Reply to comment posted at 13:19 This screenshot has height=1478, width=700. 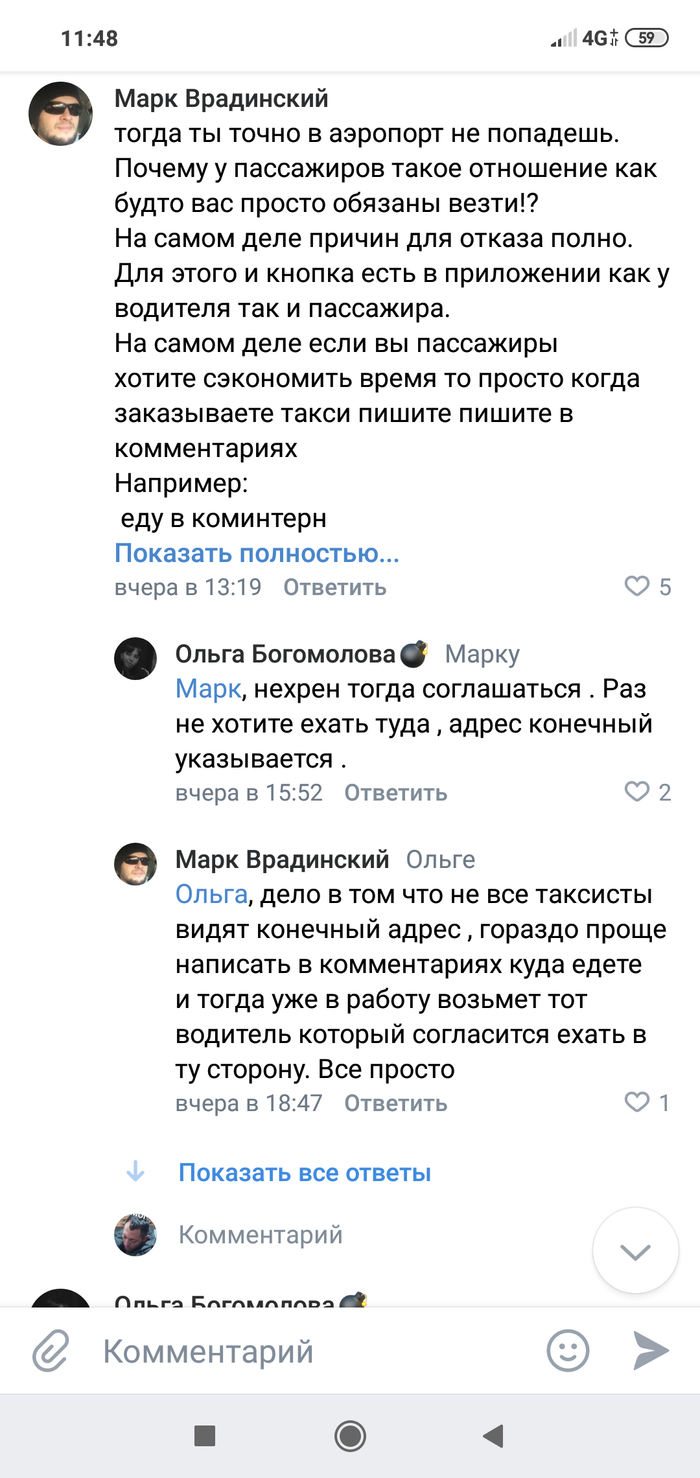[x=334, y=587]
